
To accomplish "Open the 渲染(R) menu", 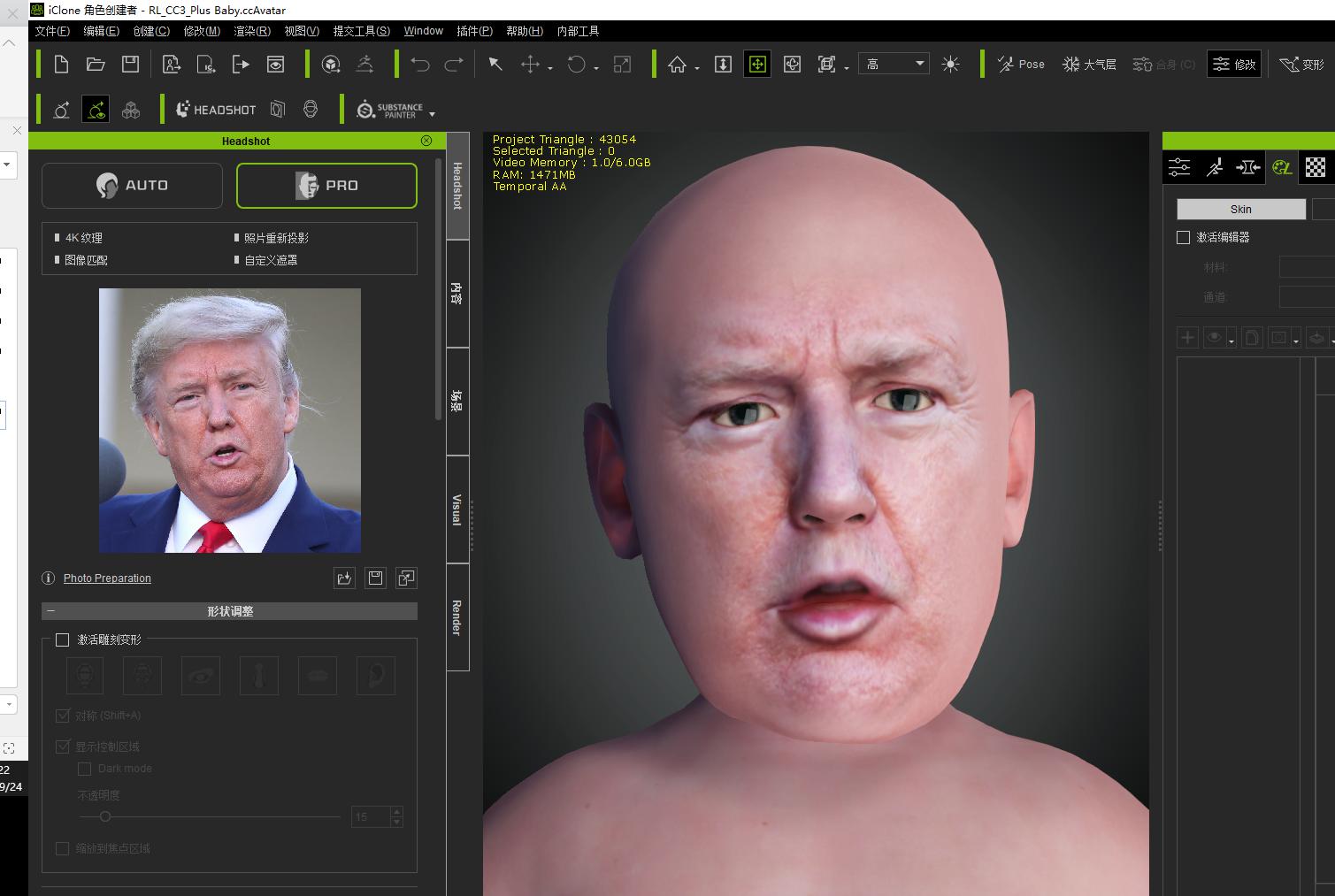I will (252, 31).
